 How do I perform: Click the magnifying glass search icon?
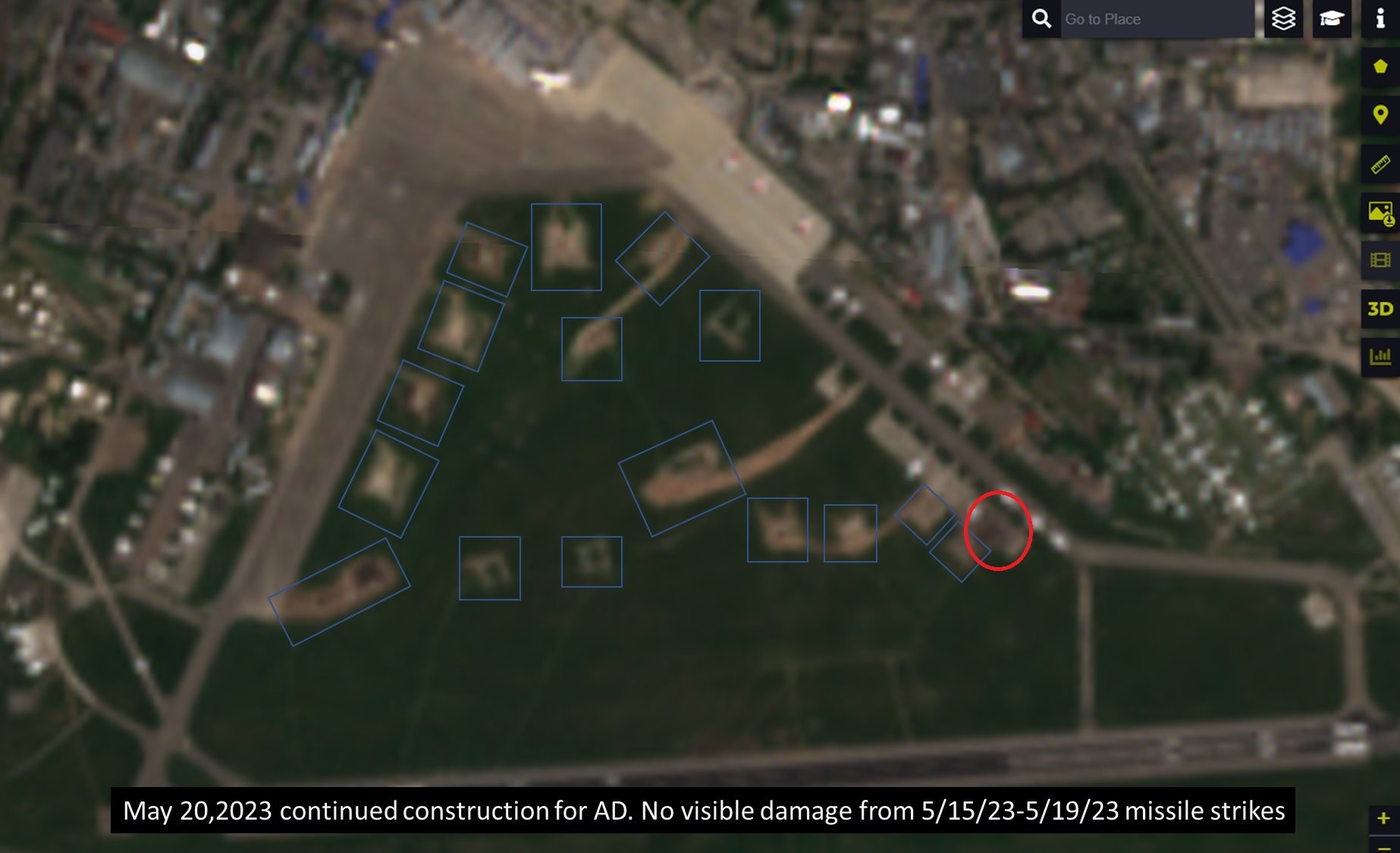[x=1041, y=19]
